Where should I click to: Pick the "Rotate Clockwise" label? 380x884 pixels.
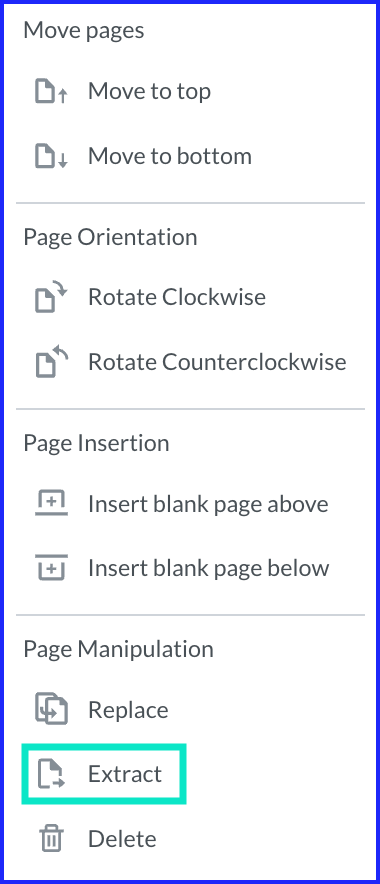176,297
